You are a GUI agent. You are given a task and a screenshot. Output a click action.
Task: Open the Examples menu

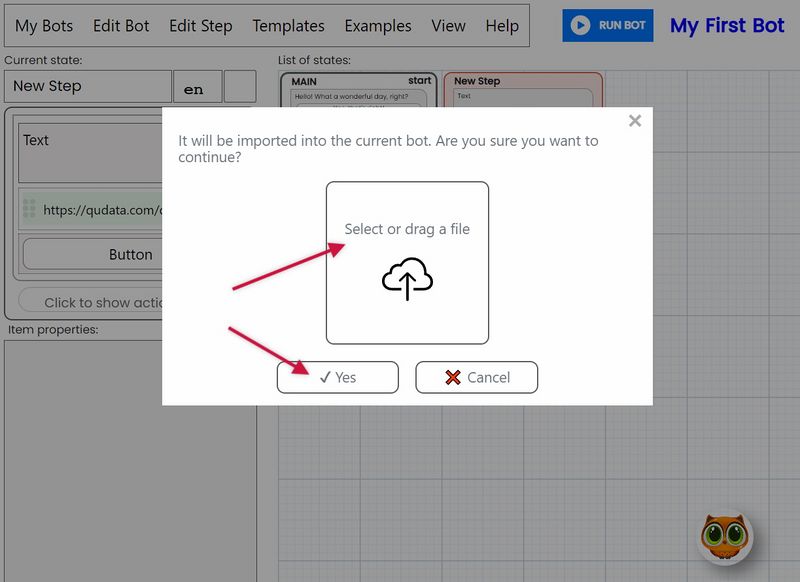(x=377, y=26)
